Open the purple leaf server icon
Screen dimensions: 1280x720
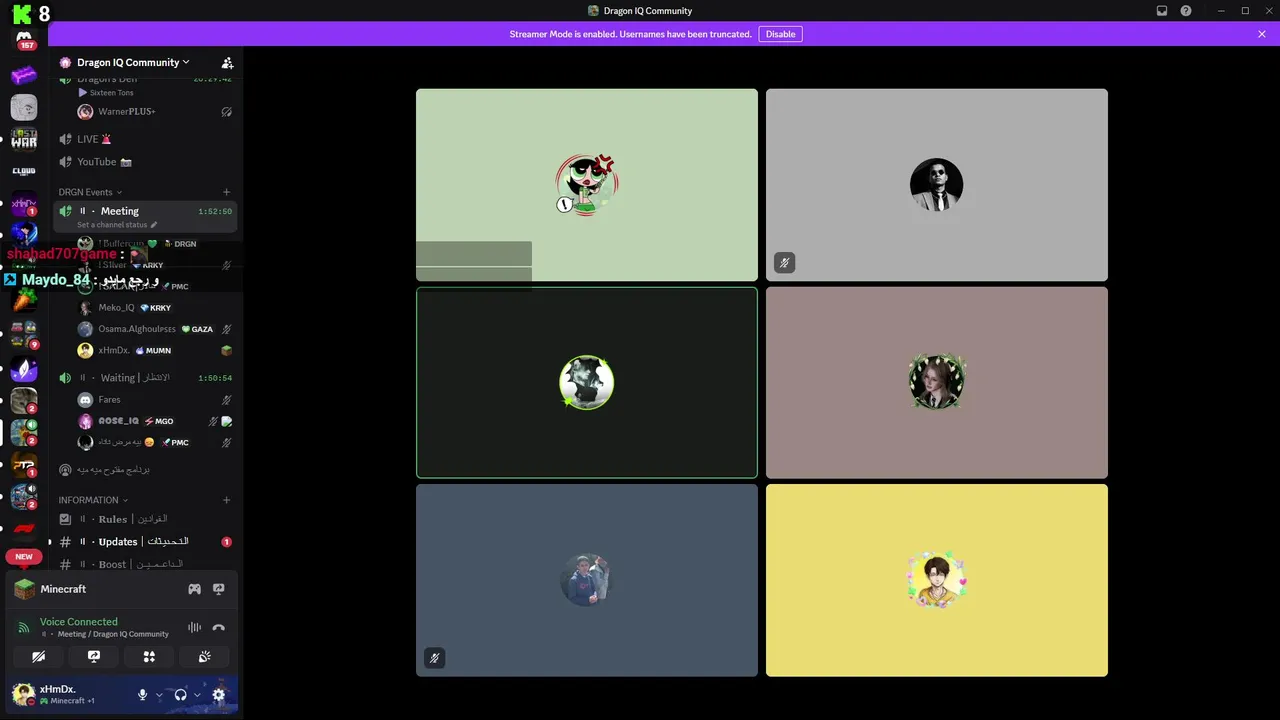click(x=24, y=369)
